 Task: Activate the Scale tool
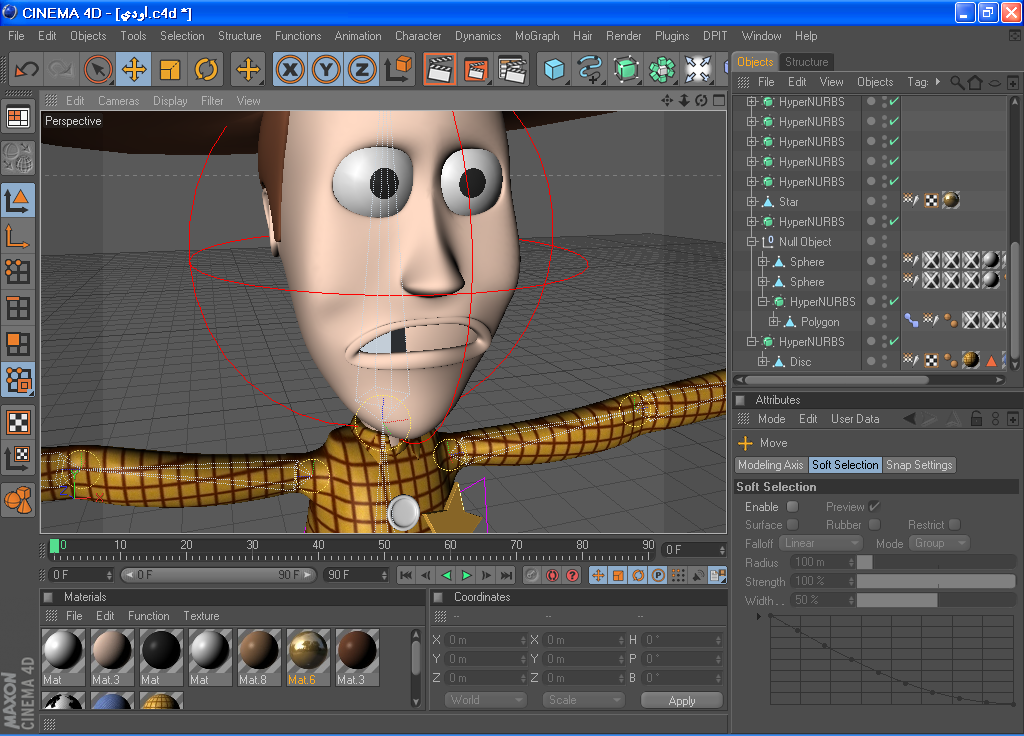(170, 69)
